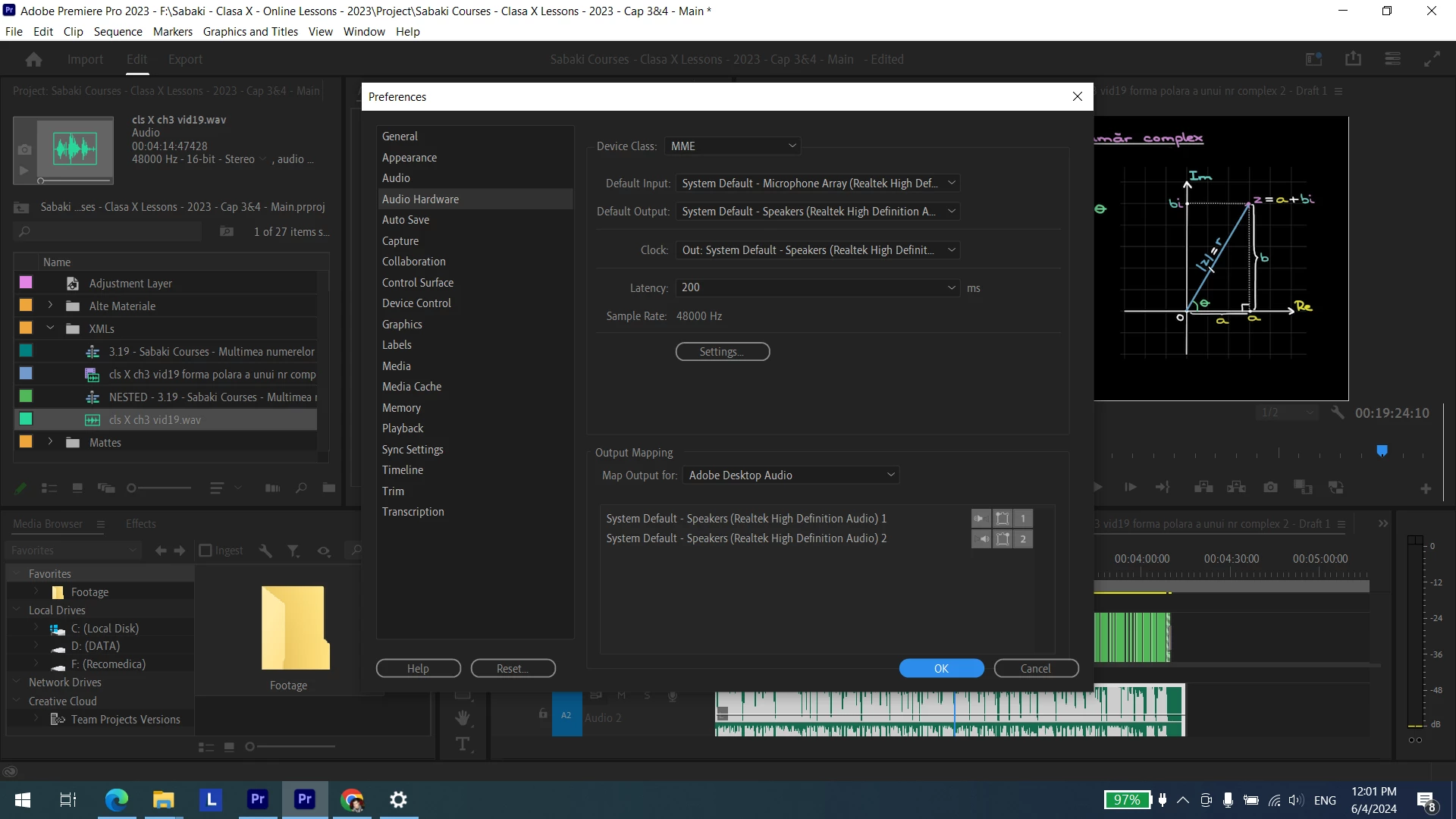The width and height of the screenshot is (1456, 819).
Task: Click the Export Frame camera icon
Action: point(1270,488)
